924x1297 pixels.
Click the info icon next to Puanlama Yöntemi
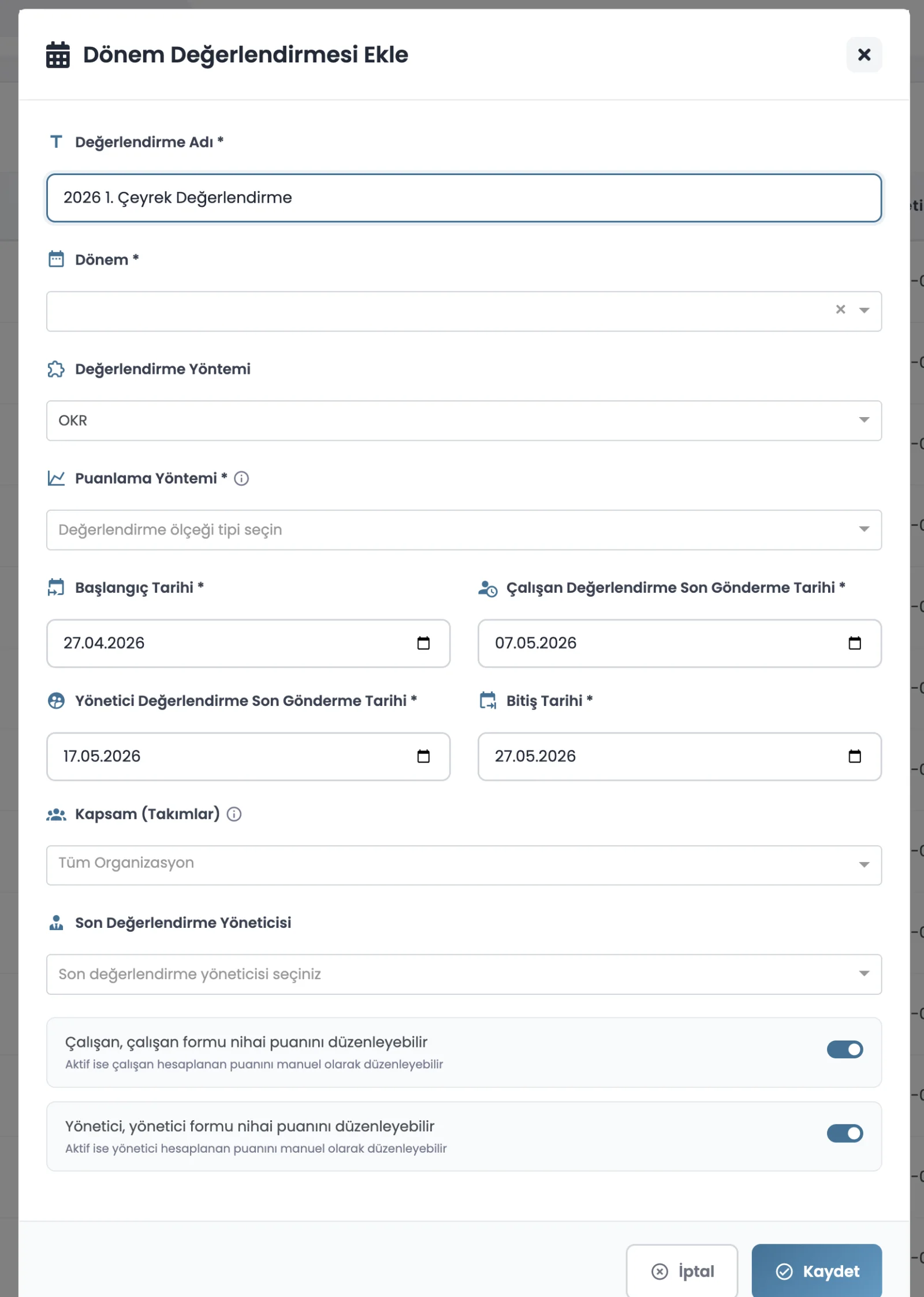tap(241, 478)
